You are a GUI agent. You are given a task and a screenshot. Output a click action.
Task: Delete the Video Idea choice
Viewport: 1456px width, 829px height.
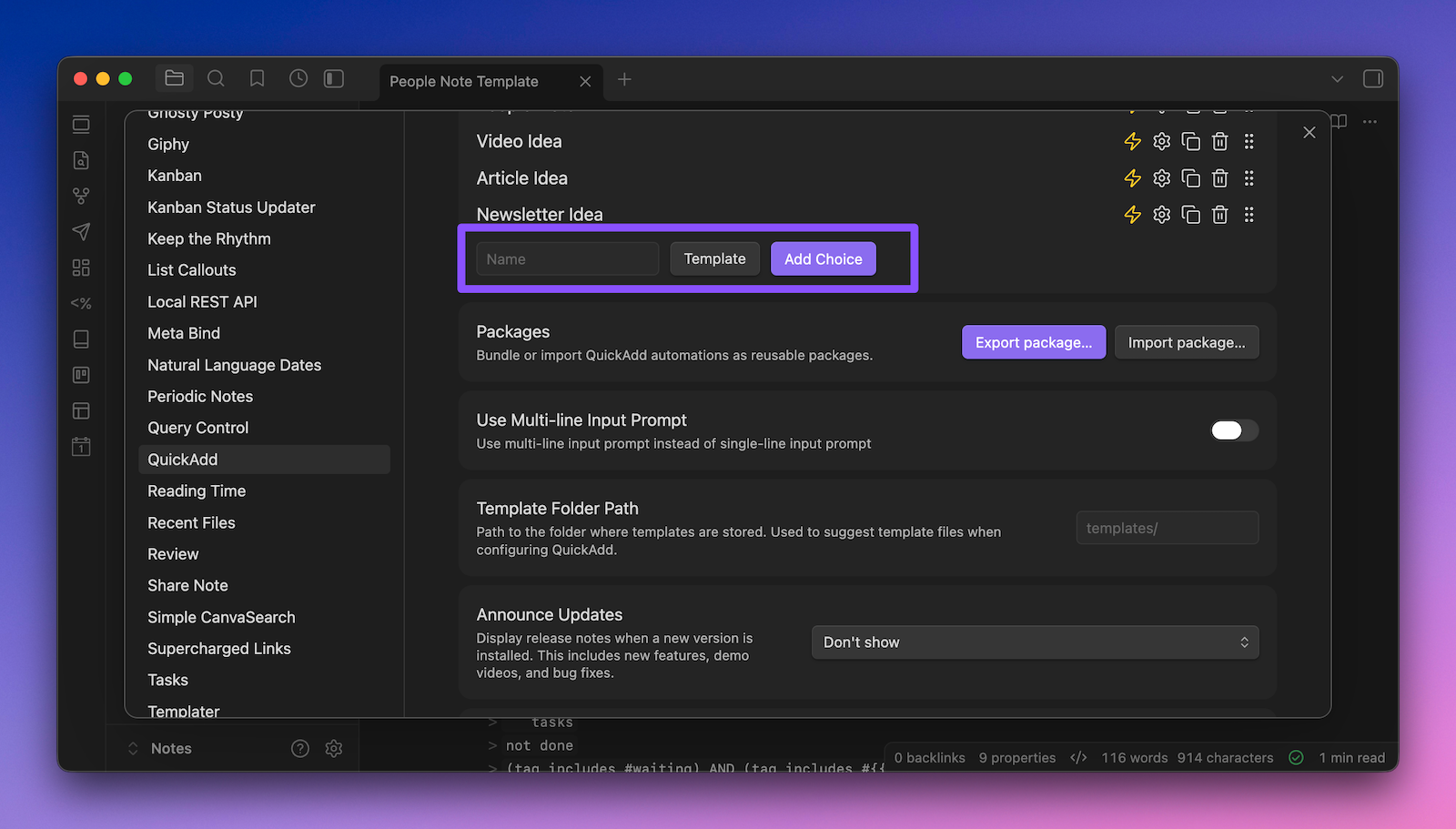pyautogui.click(x=1219, y=141)
